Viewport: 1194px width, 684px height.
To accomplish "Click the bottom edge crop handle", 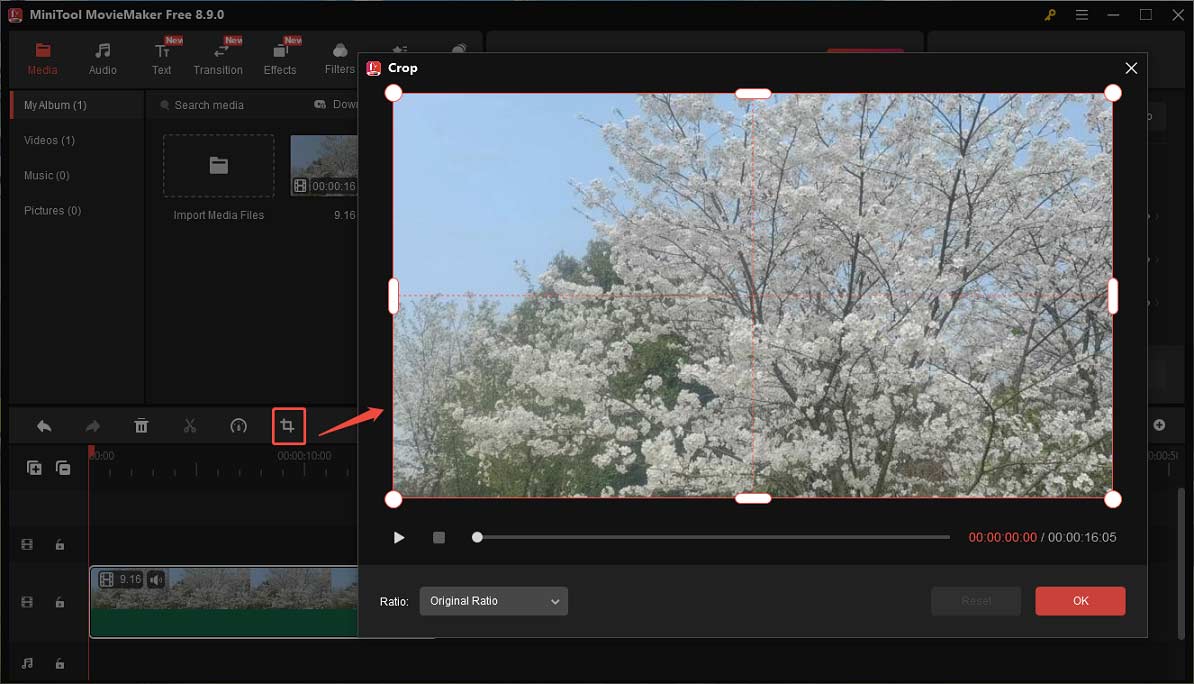I will point(753,499).
